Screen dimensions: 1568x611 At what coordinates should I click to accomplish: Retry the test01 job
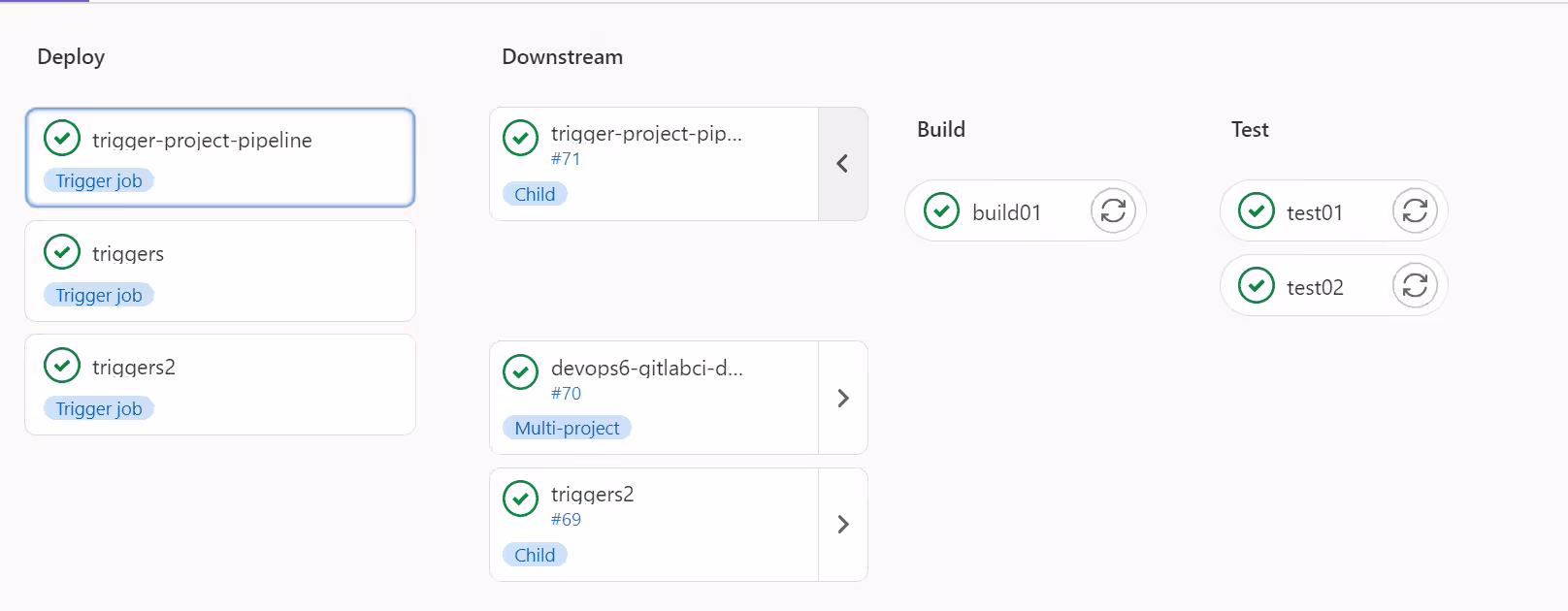[x=1415, y=210]
